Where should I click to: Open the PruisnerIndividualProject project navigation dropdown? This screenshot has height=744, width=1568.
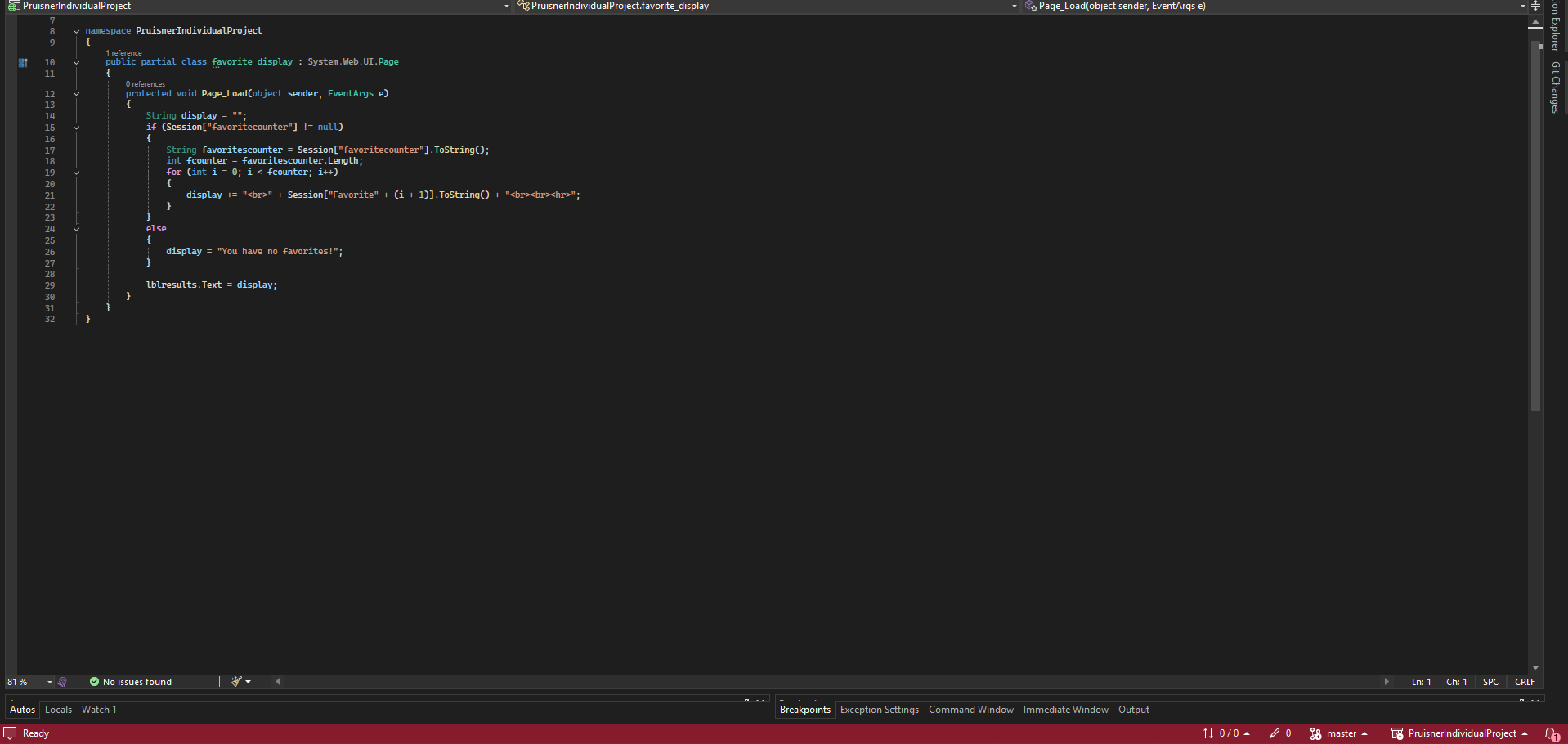point(507,6)
